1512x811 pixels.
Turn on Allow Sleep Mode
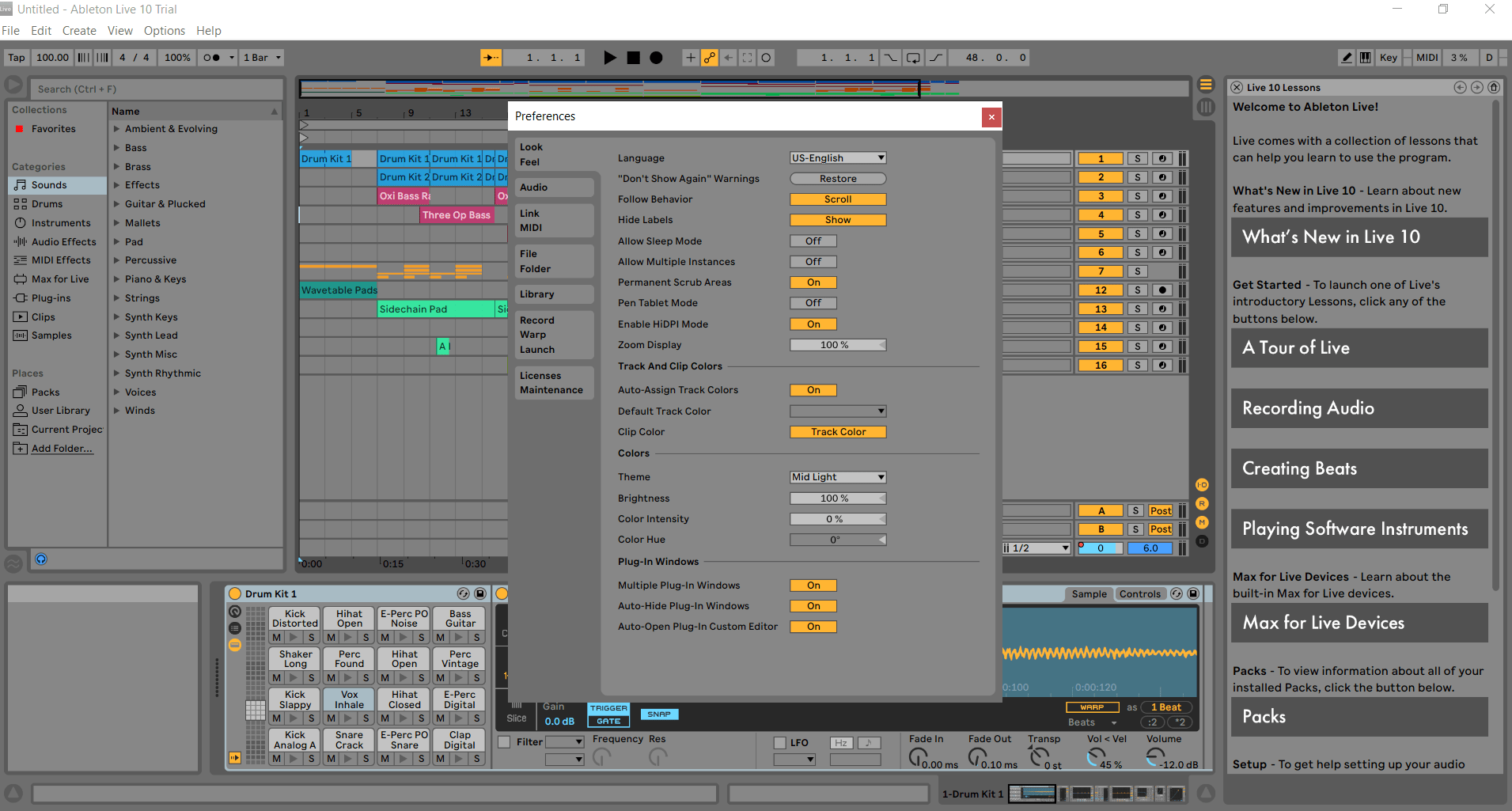tap(813, 241)
